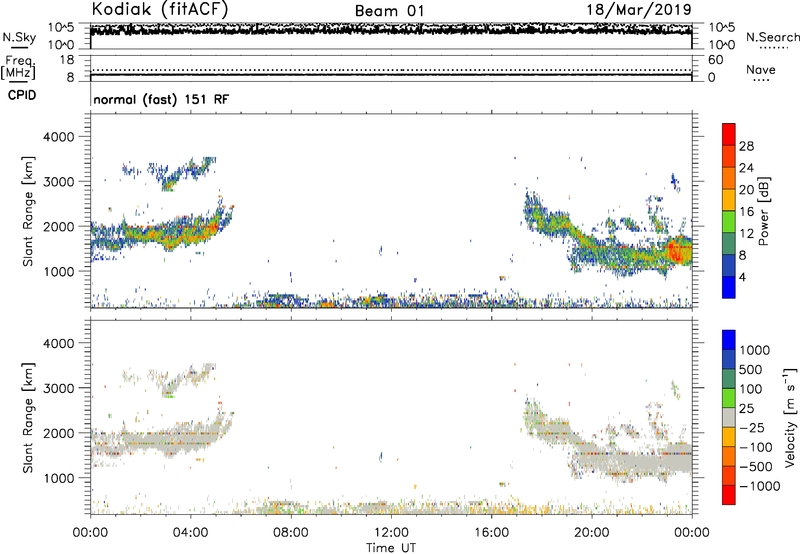Click the "normal (fast) 151 RF" text
800x554 pixels.
click(x=161, y=99)
